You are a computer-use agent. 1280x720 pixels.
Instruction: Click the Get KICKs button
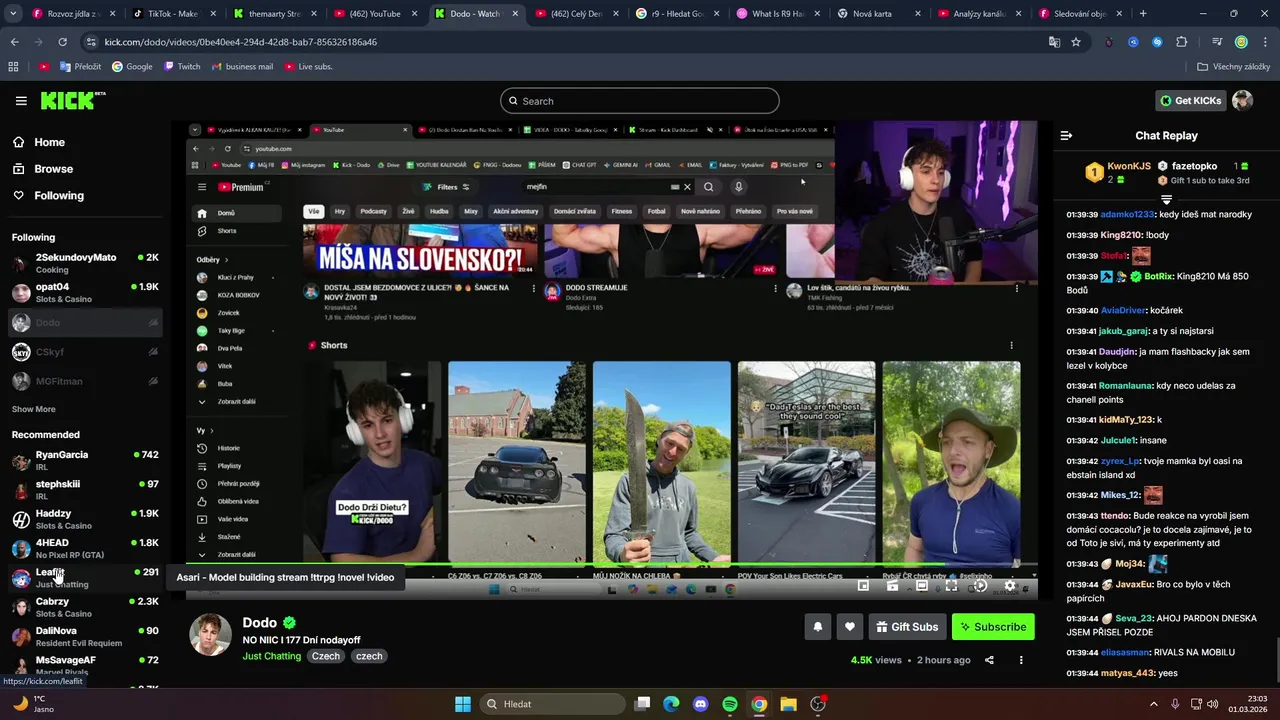coord(1191,100)
